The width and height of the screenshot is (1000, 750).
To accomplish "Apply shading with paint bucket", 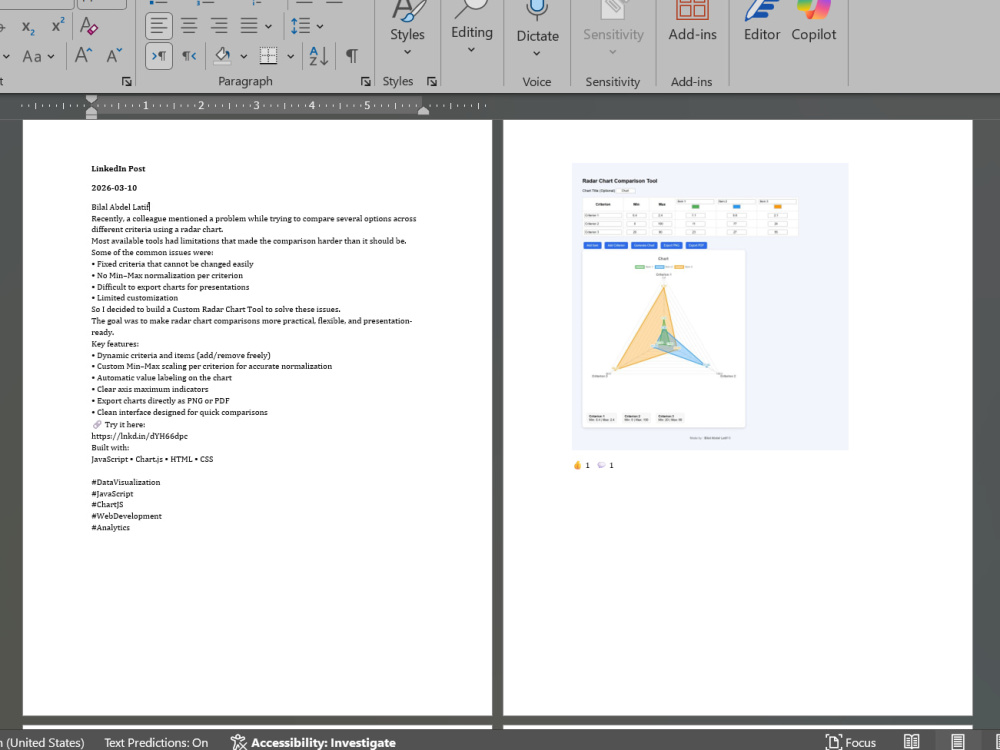I will [x=222, y=56].
